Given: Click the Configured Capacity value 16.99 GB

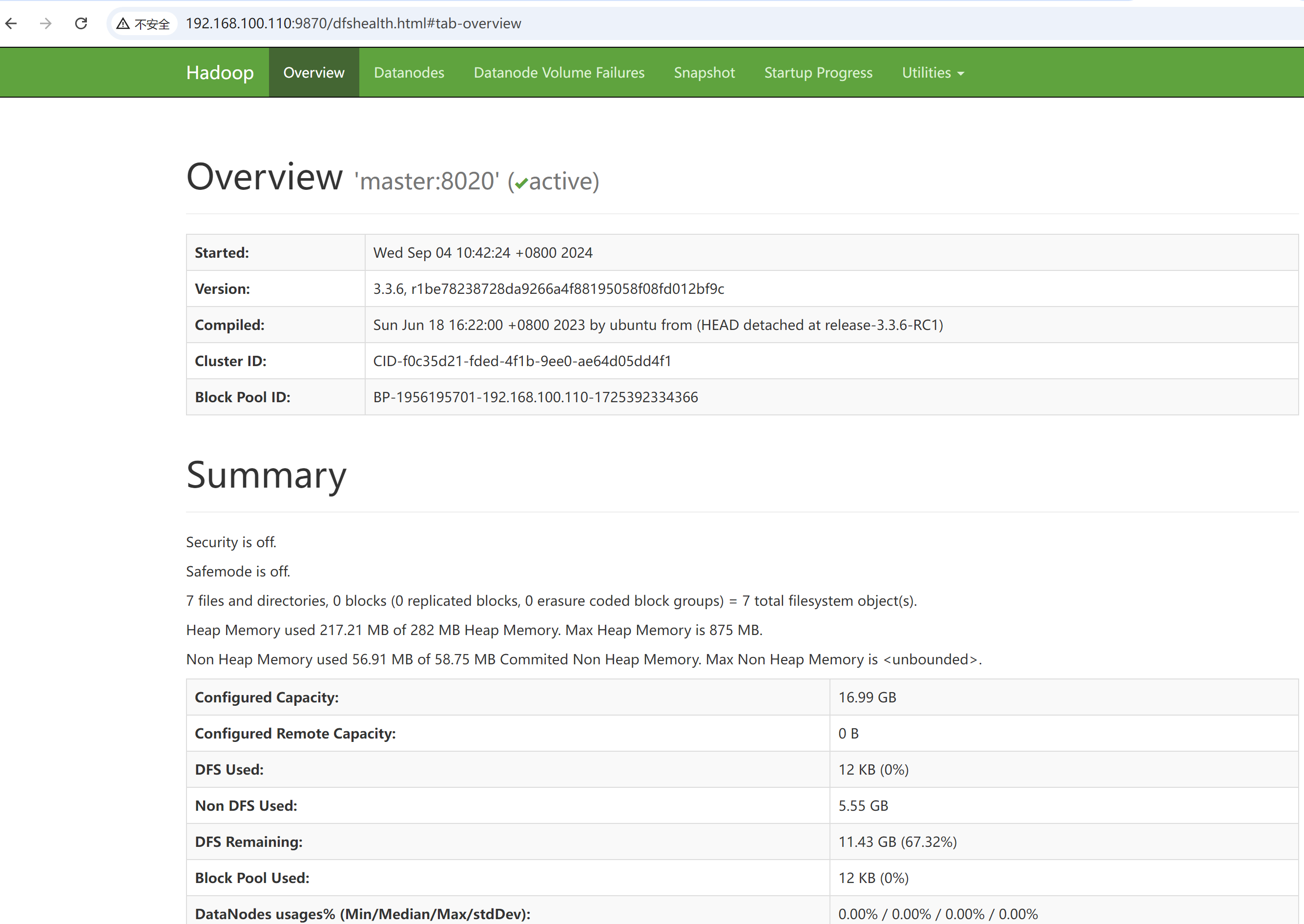Looking at the screenshot, I should coord(867,698).
